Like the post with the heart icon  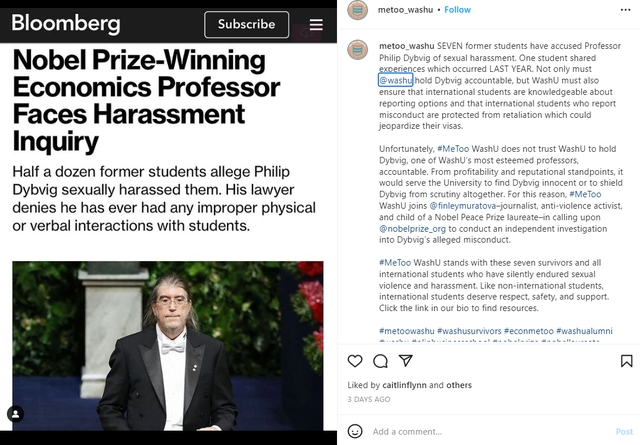click(355, 361)
